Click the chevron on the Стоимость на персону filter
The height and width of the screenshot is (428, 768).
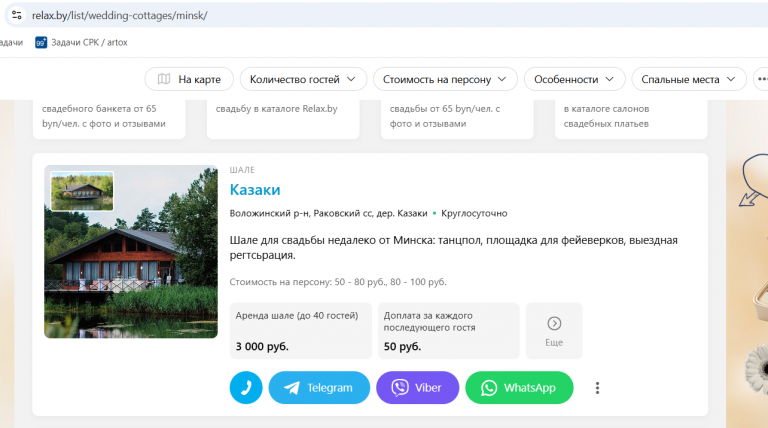(x=502, y=79)
